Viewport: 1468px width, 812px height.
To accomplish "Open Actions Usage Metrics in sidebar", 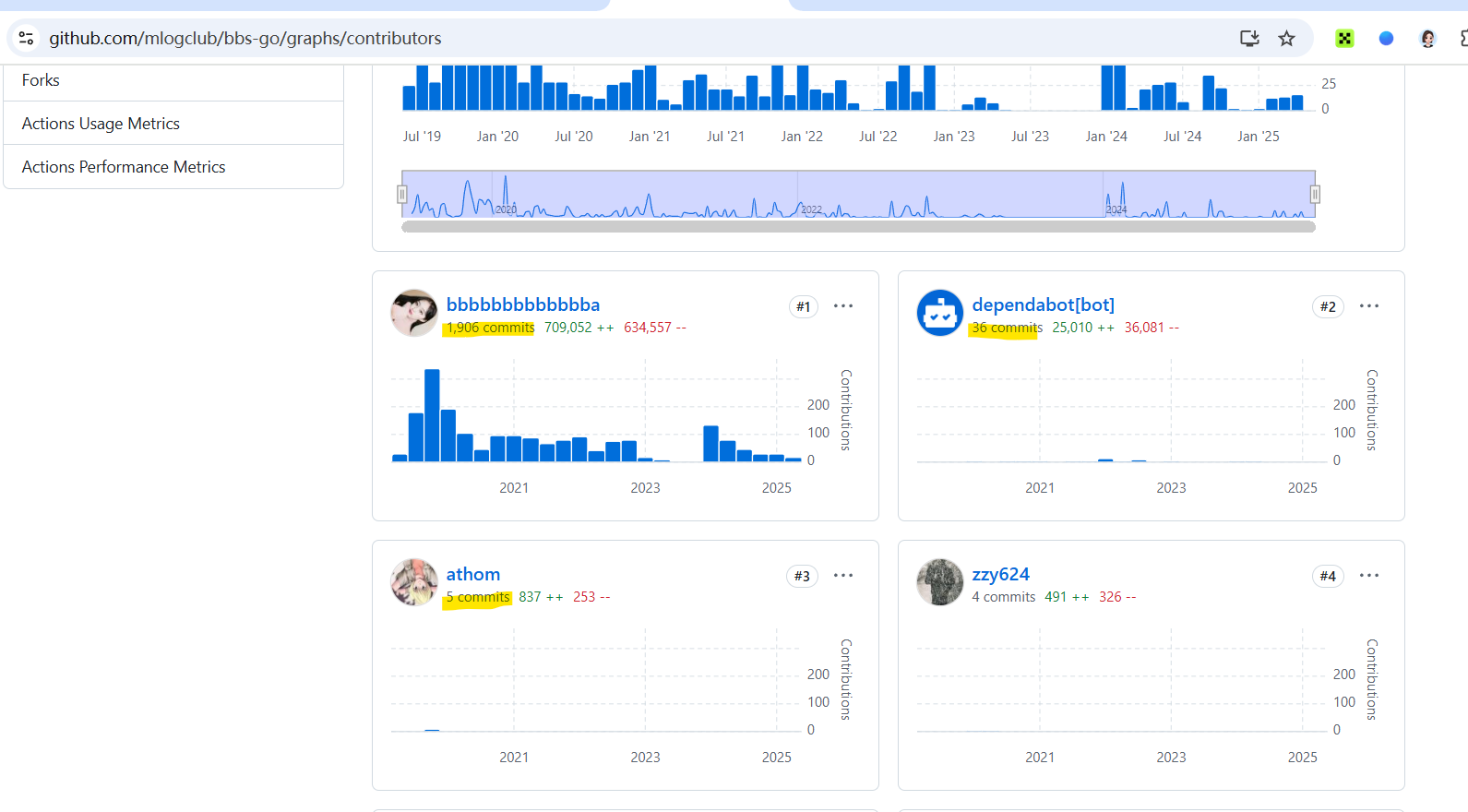I will point(173,123).
